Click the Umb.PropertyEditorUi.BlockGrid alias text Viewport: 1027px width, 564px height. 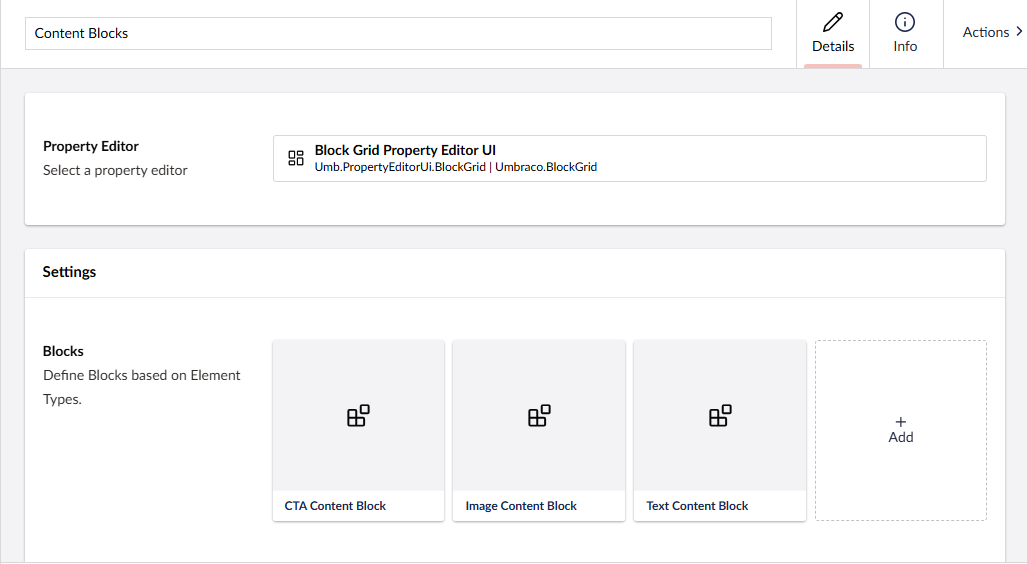(400, 167)
